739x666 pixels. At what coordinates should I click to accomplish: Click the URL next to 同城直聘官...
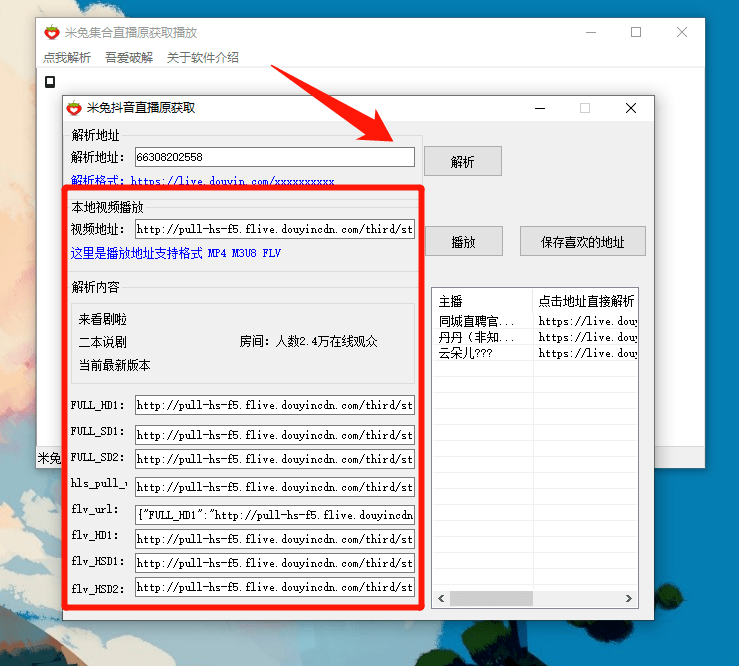coord(587,321)
